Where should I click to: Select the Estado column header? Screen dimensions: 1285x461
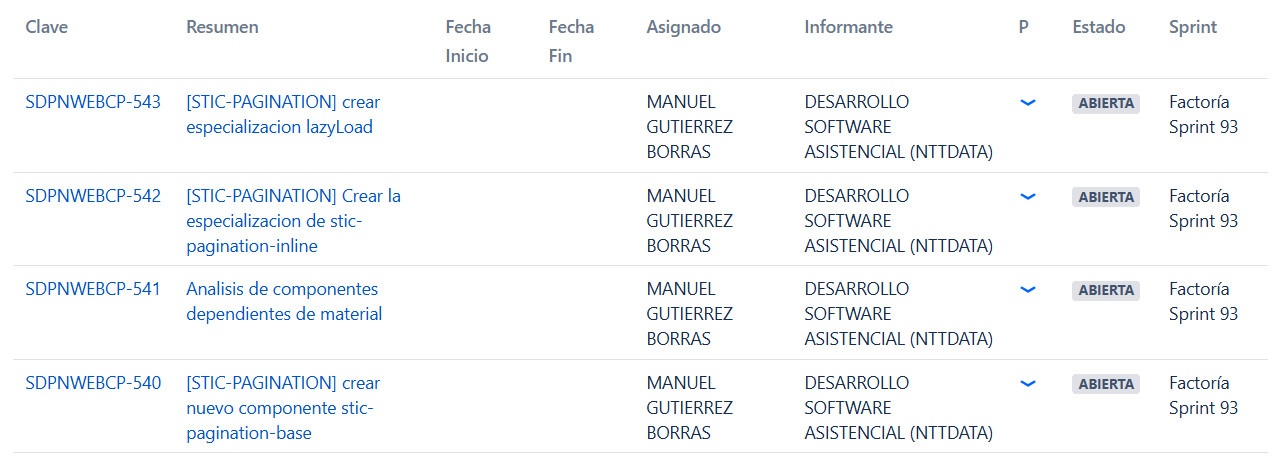(x=1099, y=28)
